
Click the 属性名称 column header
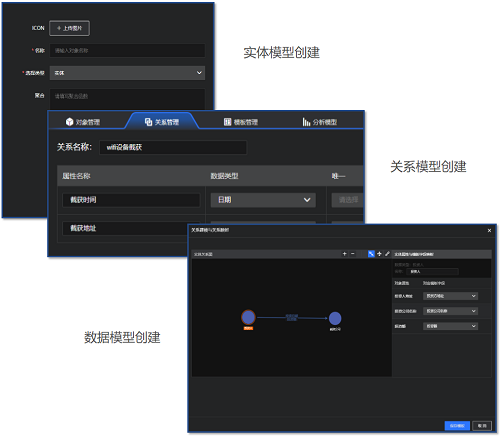coord(76,176)
